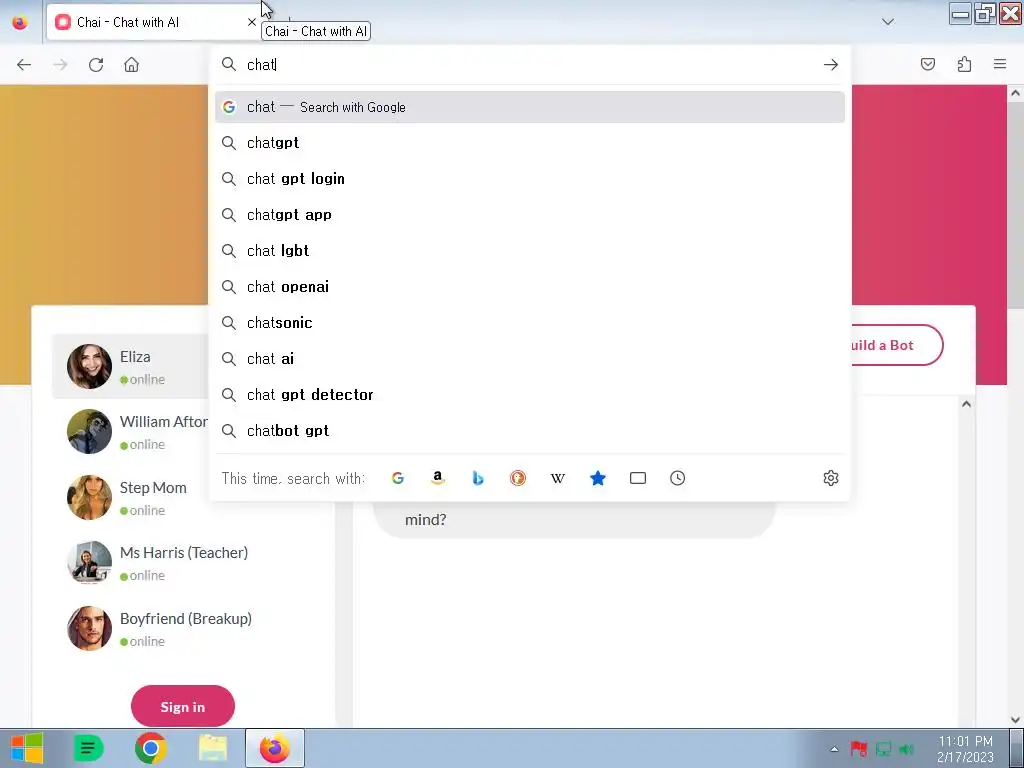Choose the 'chat ai' suggestion

point(530,359)
